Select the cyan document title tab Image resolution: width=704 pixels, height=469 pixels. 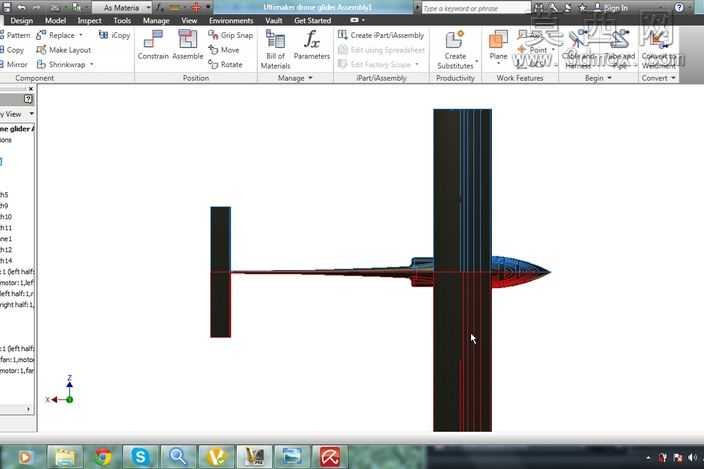(x=314, y=7)
